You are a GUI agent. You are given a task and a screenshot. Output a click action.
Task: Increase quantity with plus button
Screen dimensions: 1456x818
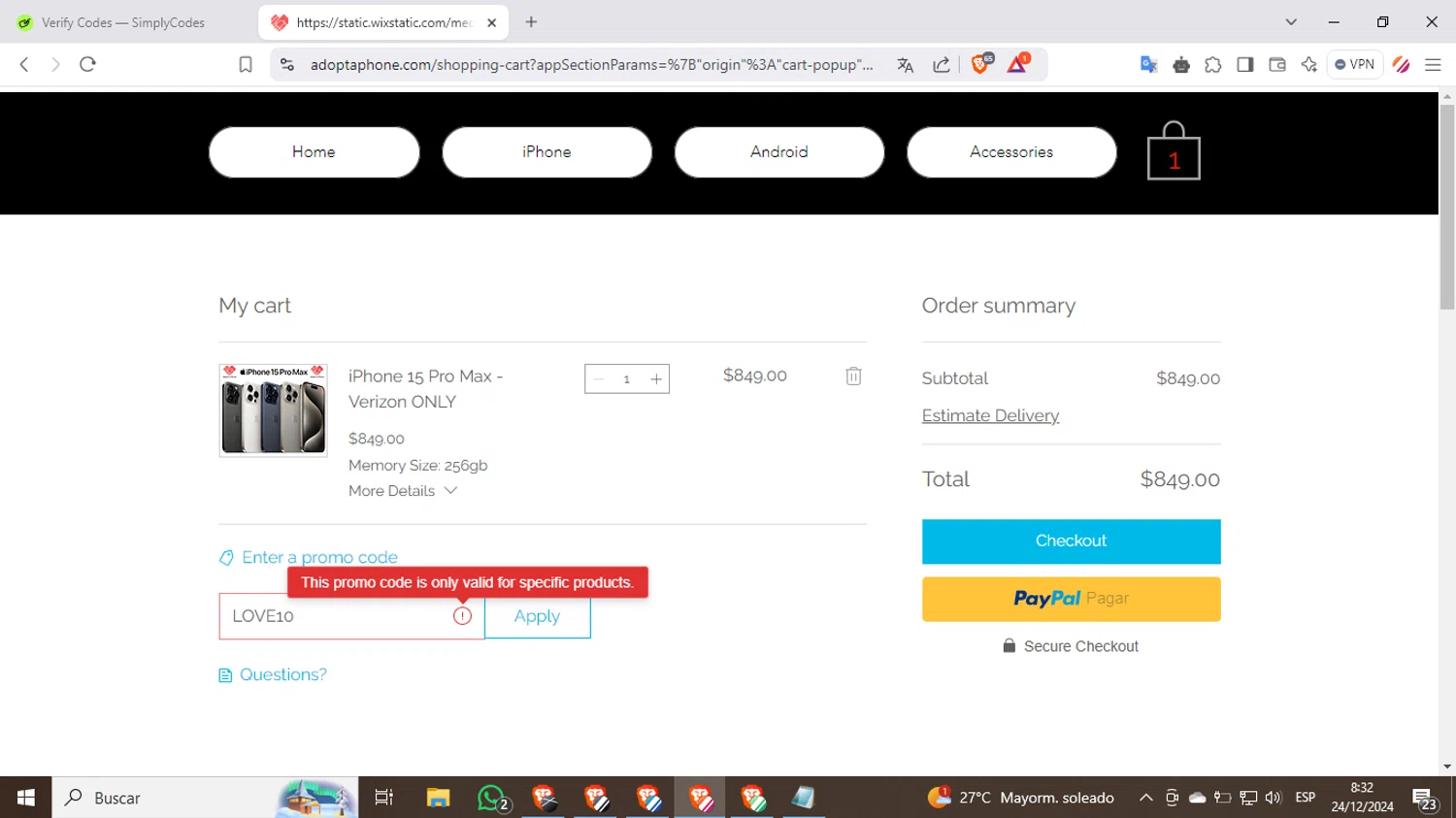[x=656, y=379]
